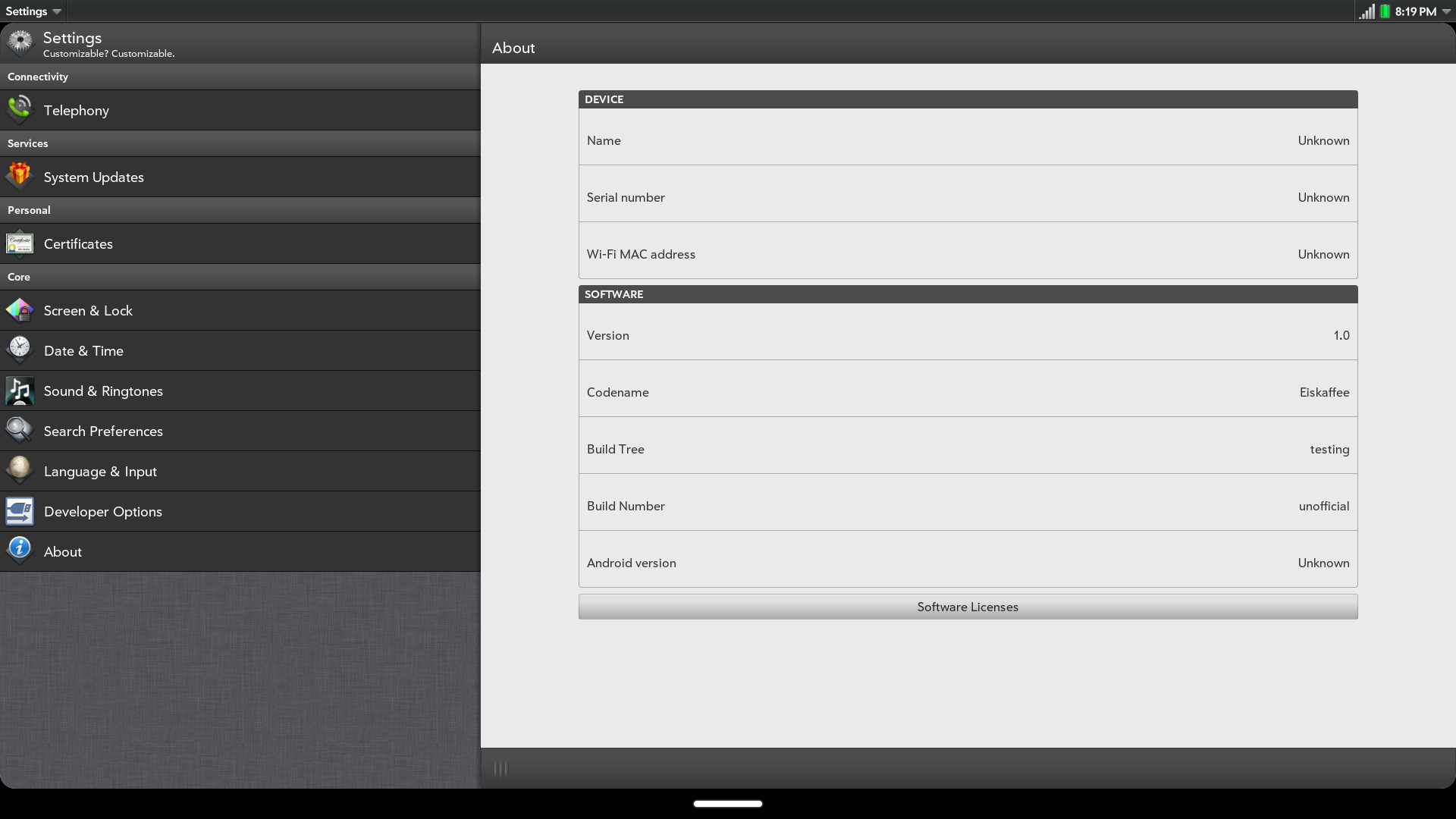1456x819 pixels.
Task: Click the Certificates icon
Action: pyautogui.click(x=20, y=243)
